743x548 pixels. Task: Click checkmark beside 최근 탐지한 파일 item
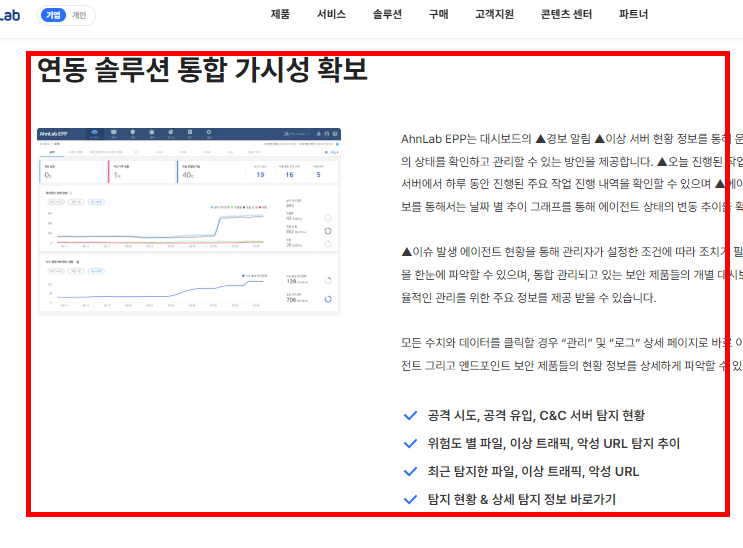(410, 472)
